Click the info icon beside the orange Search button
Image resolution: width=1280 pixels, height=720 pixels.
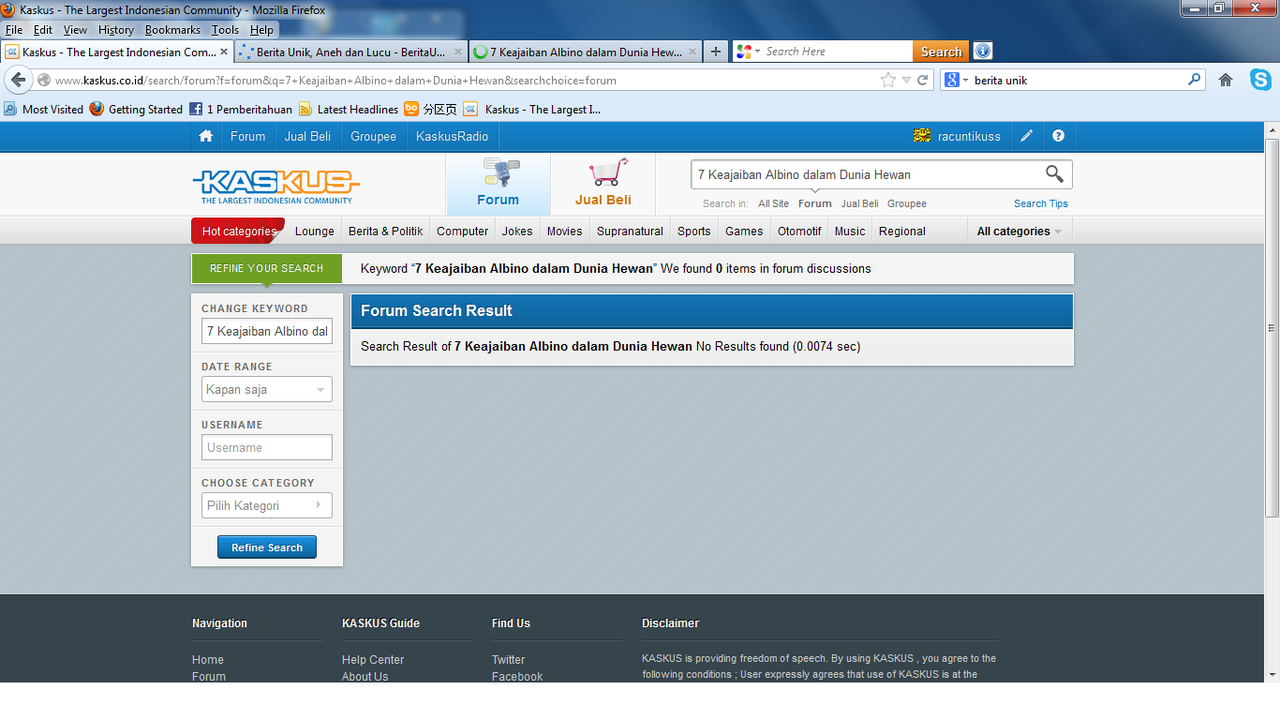983,51
